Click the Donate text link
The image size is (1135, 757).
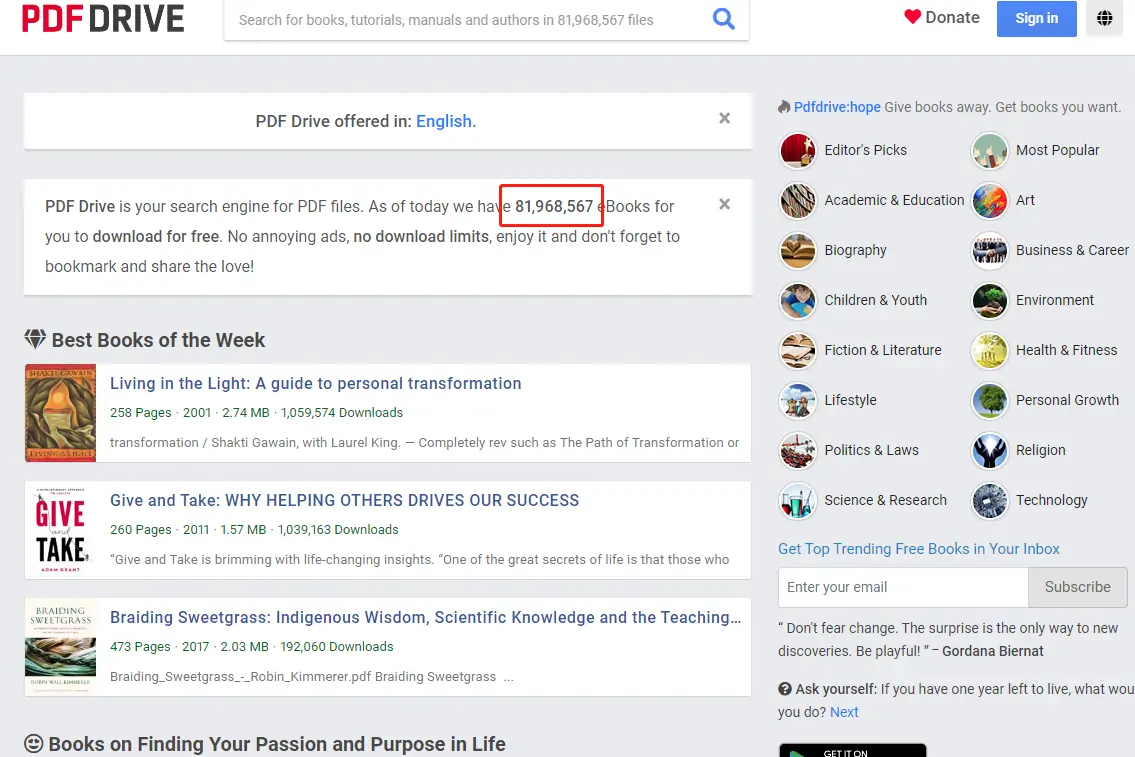pyautogui.click(x=953, y=17)
